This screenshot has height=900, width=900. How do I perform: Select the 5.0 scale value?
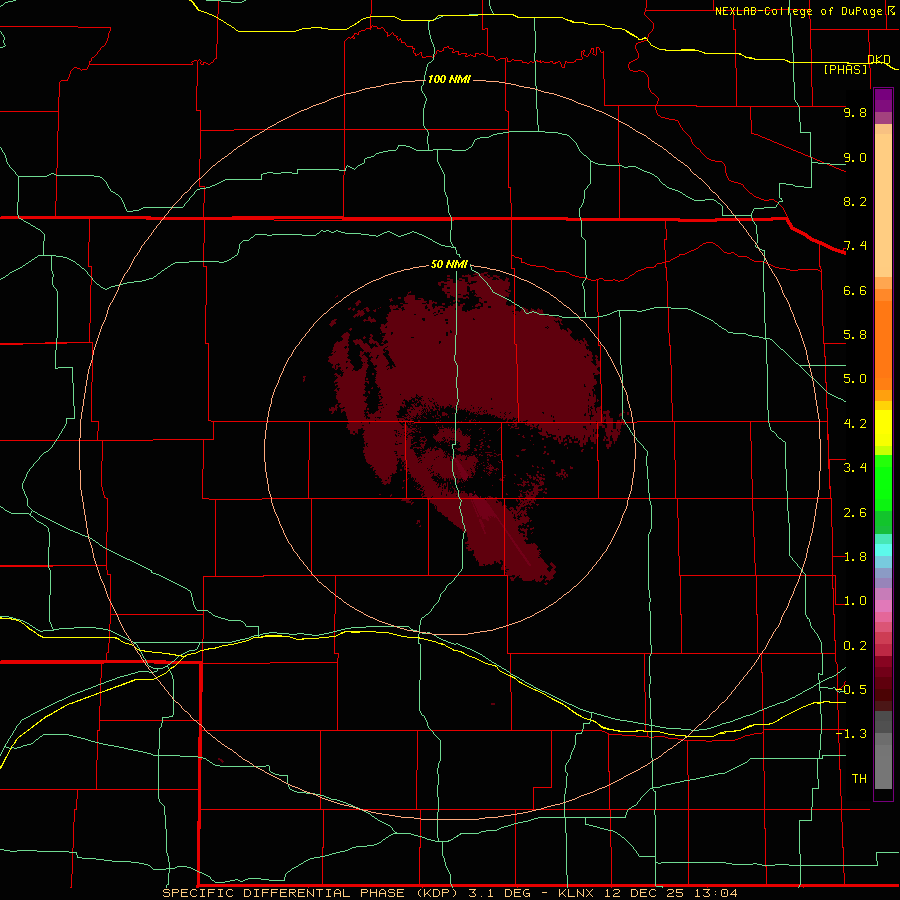coord(855,379)
